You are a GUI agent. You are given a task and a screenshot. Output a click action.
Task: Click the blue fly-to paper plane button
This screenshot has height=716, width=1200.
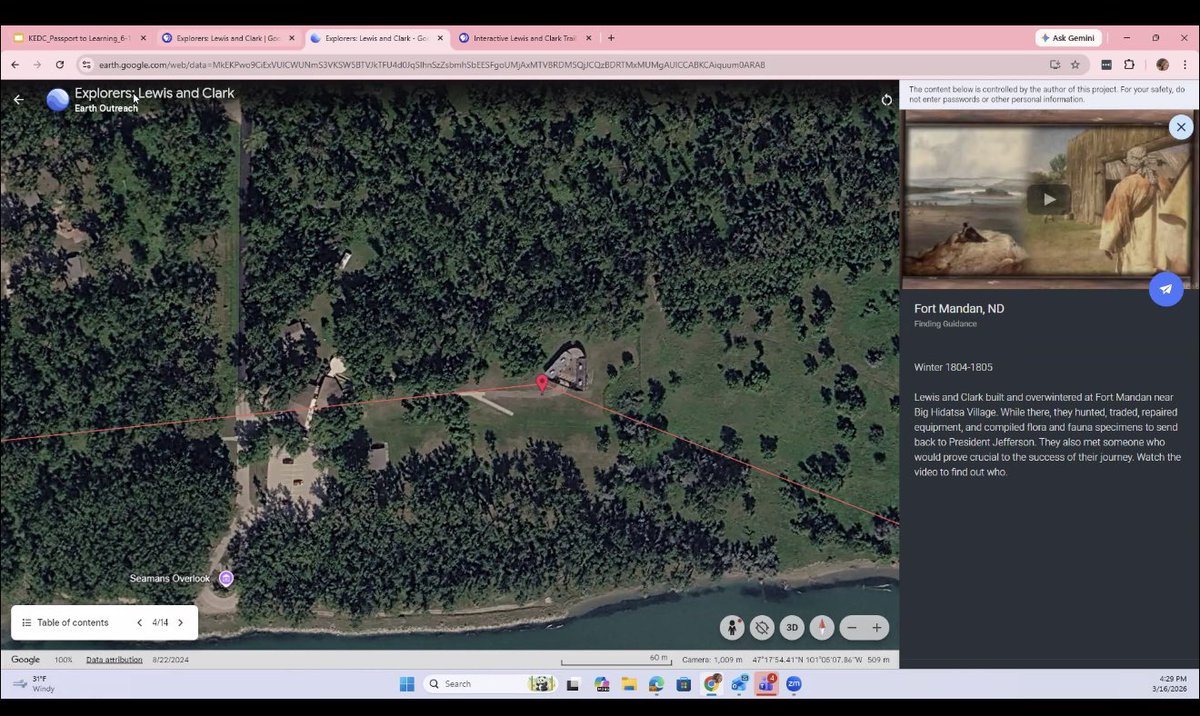[x=1166, y=289]
